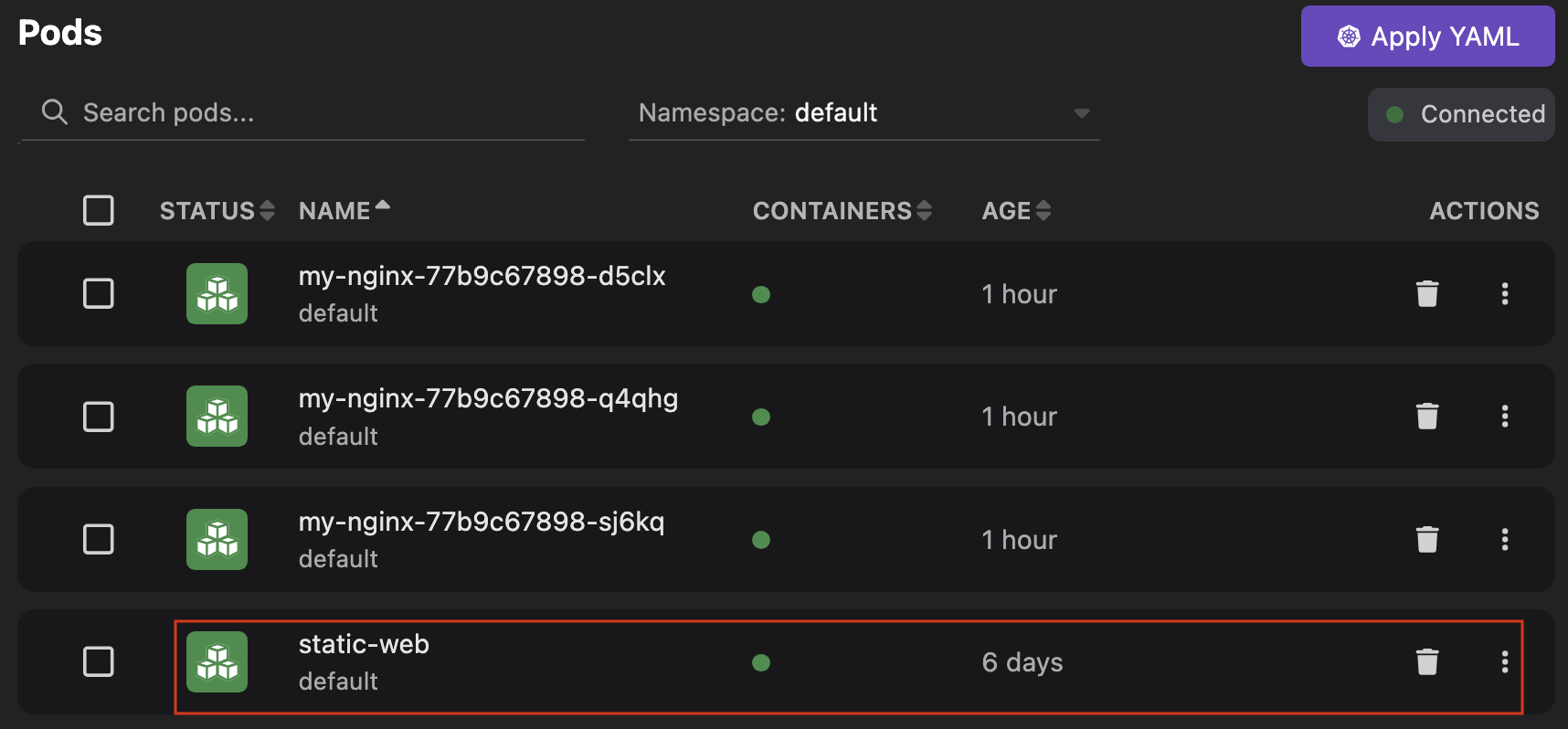Open the my-nginx-77b9c67898-q4qhg pod link
The width and height of the screenshot is (1568, 729).
488,399
